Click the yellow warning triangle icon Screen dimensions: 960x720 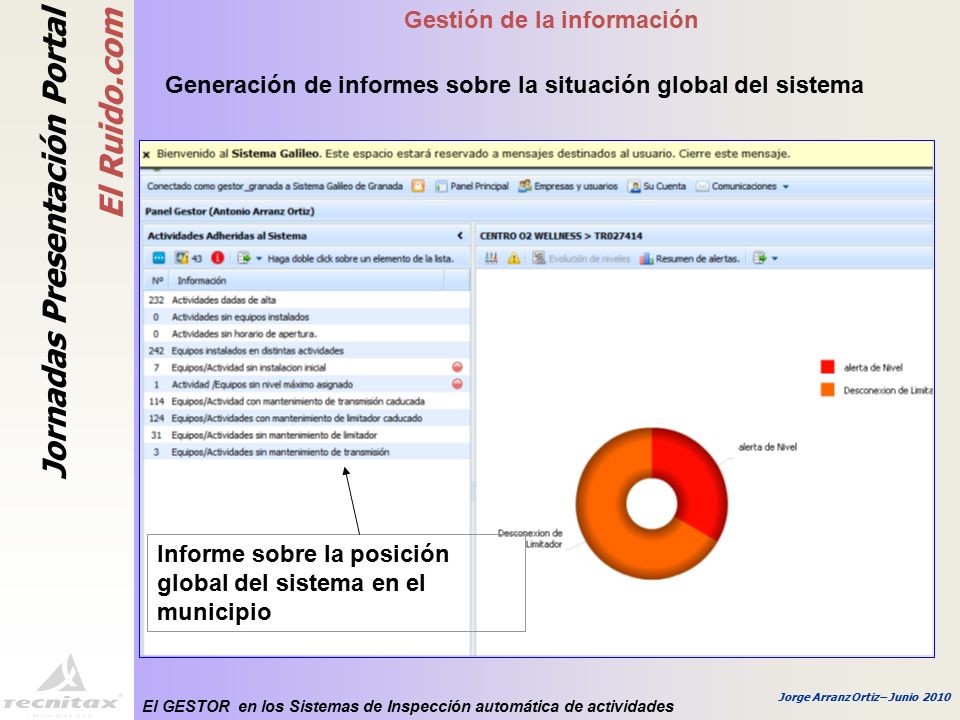click(x=514, y=258)
